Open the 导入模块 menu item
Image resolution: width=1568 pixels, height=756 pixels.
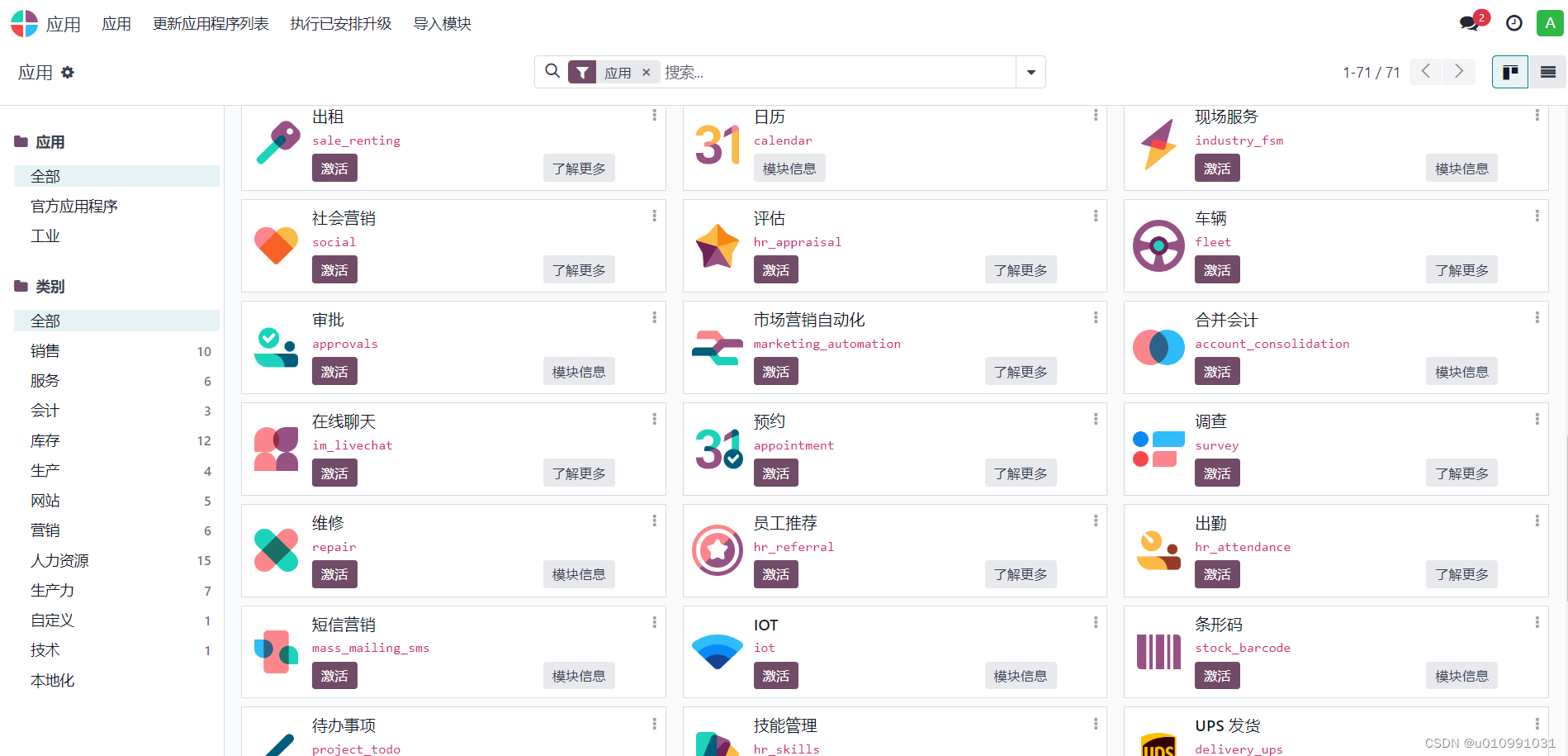point(442,23)
